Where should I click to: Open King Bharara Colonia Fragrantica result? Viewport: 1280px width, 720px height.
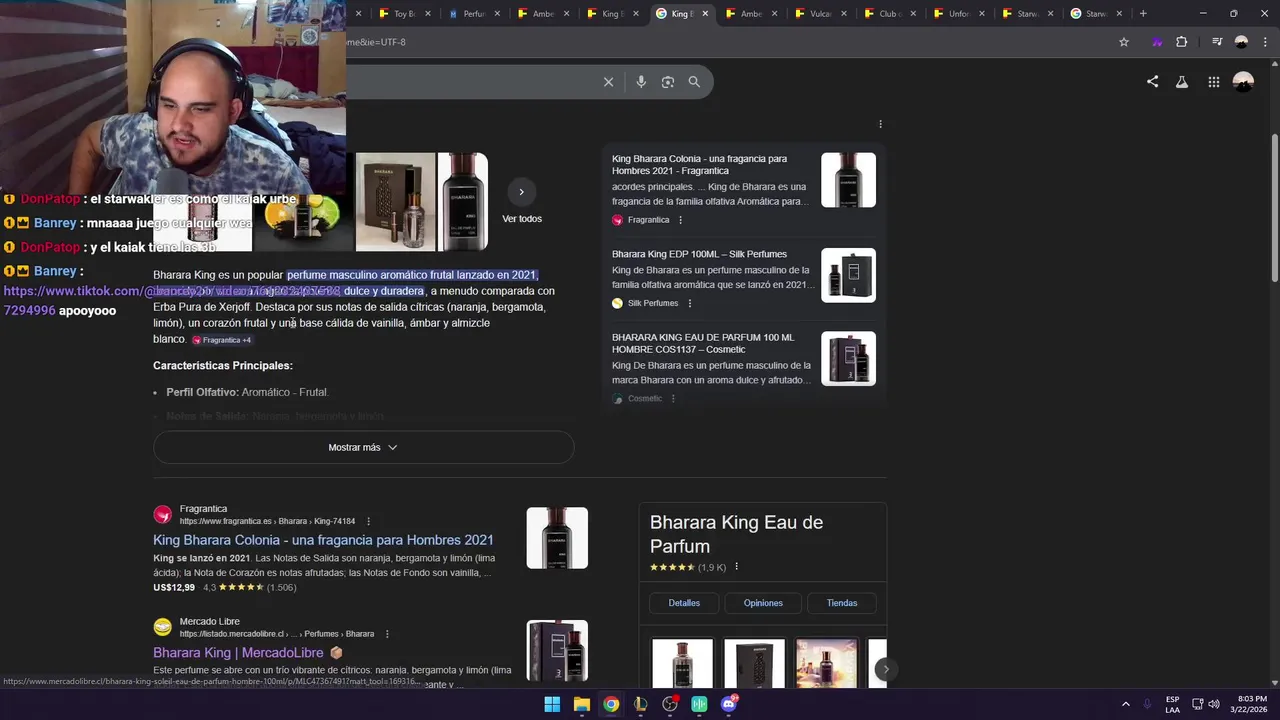coord(323,540)
